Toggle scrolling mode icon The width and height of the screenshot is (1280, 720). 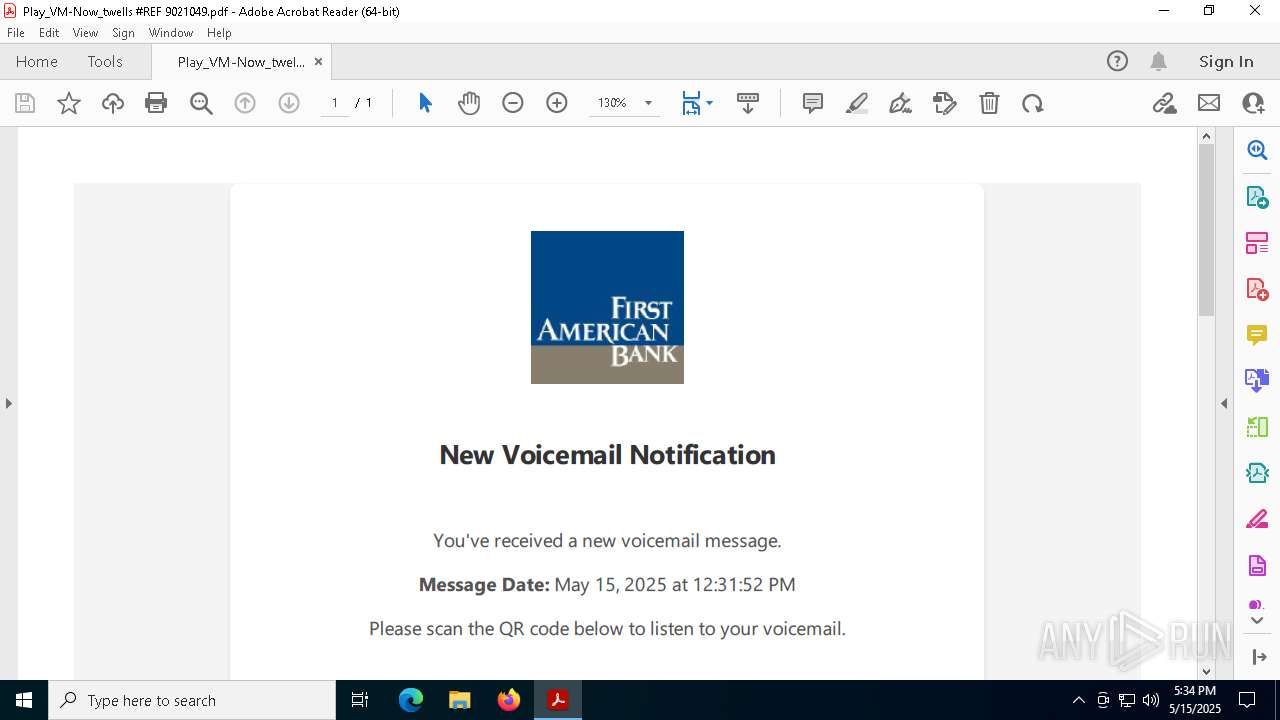748,103
